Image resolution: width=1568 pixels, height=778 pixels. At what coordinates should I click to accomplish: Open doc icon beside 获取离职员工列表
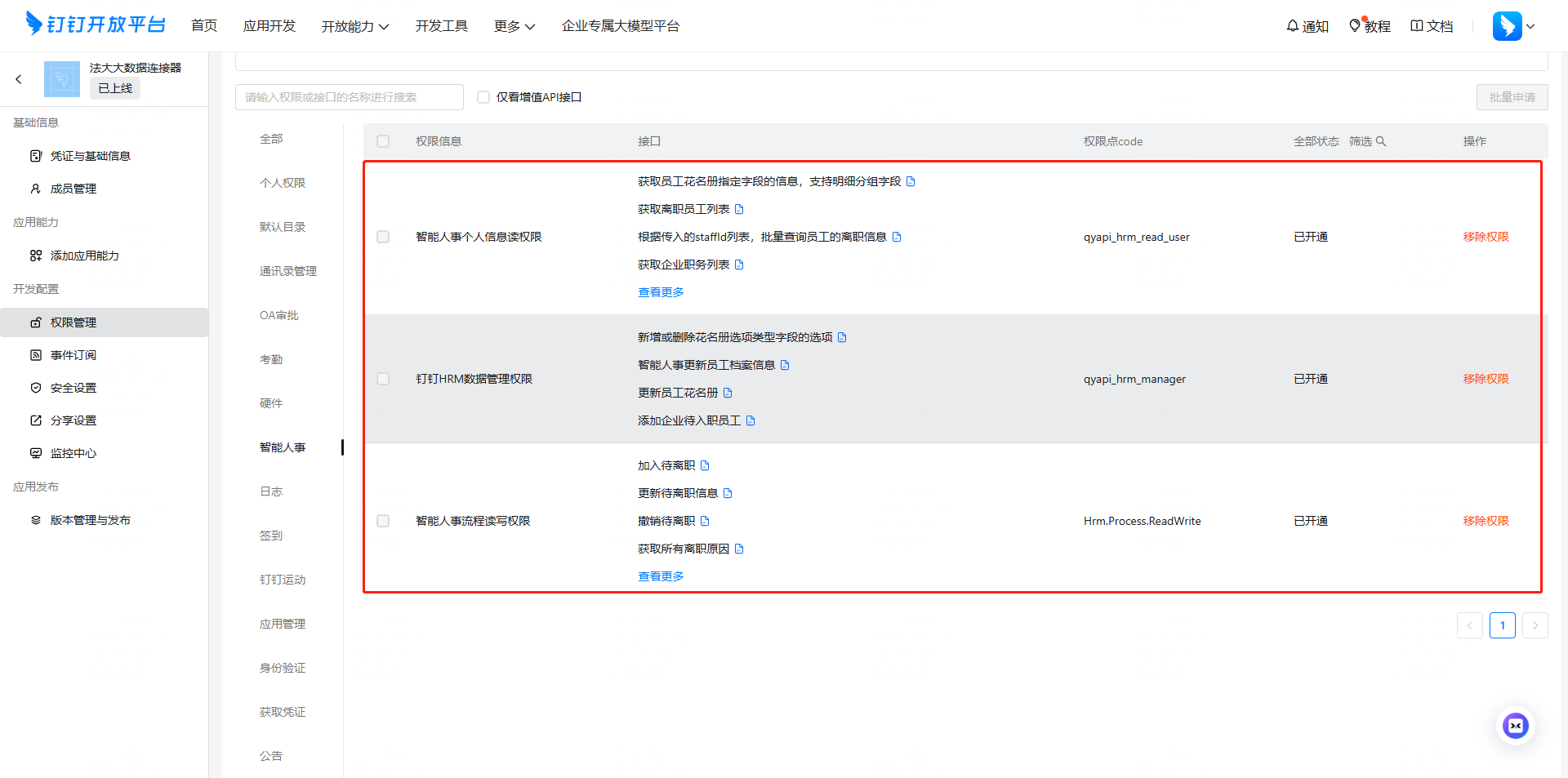tap(739, 209)
